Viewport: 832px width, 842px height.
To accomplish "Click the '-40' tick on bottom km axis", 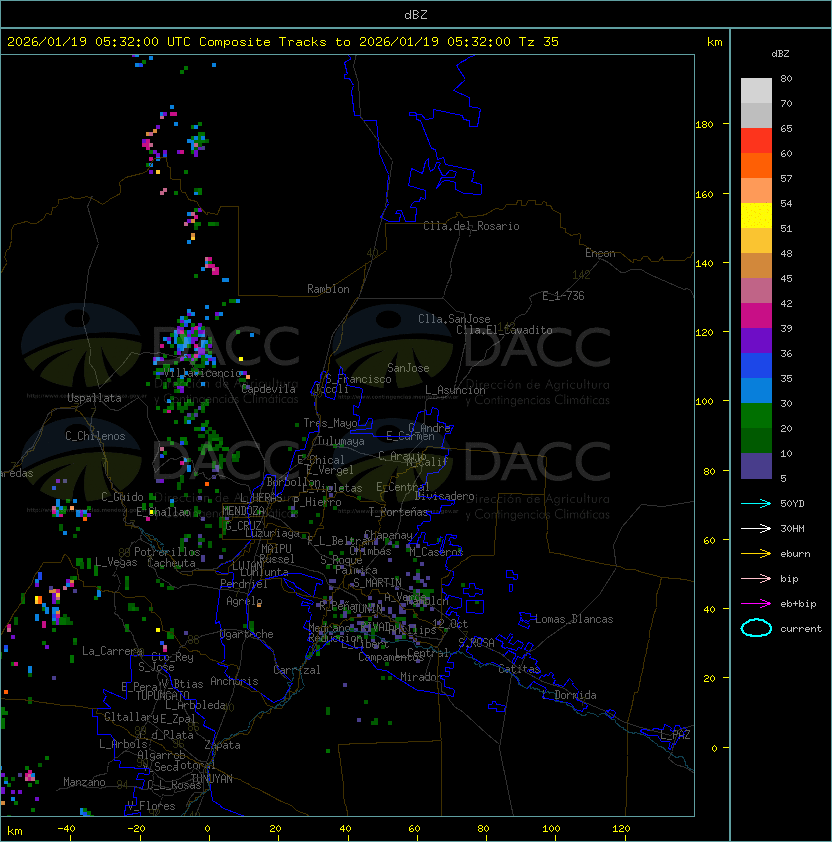I will pos(66,829).
